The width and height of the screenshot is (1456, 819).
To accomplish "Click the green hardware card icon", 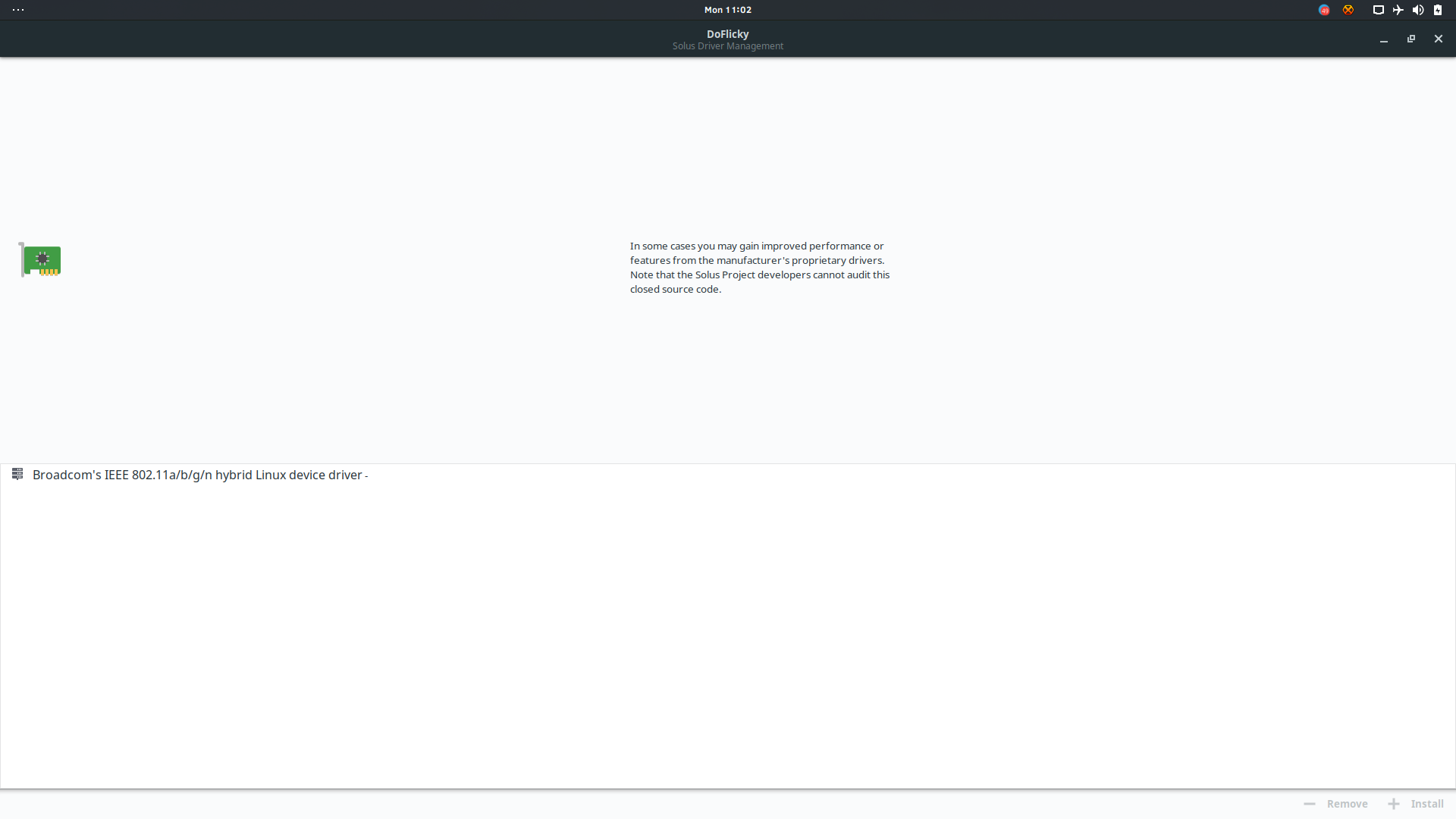I will 40,260.
